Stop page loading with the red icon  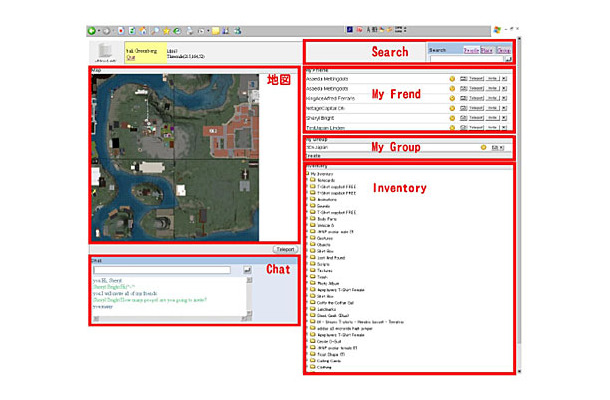[x=121, y=31]
